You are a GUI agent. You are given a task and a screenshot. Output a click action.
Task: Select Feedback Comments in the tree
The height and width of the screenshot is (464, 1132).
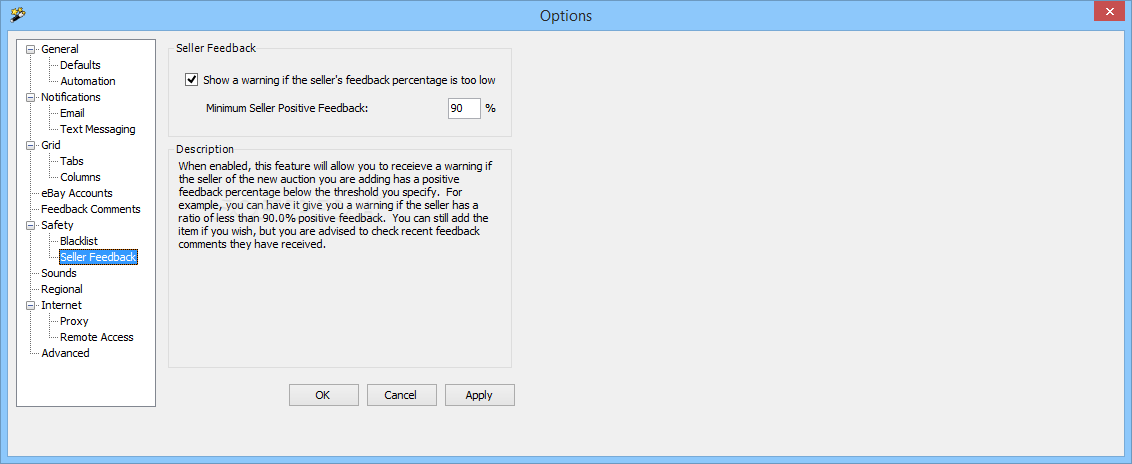tap(90, 209)
